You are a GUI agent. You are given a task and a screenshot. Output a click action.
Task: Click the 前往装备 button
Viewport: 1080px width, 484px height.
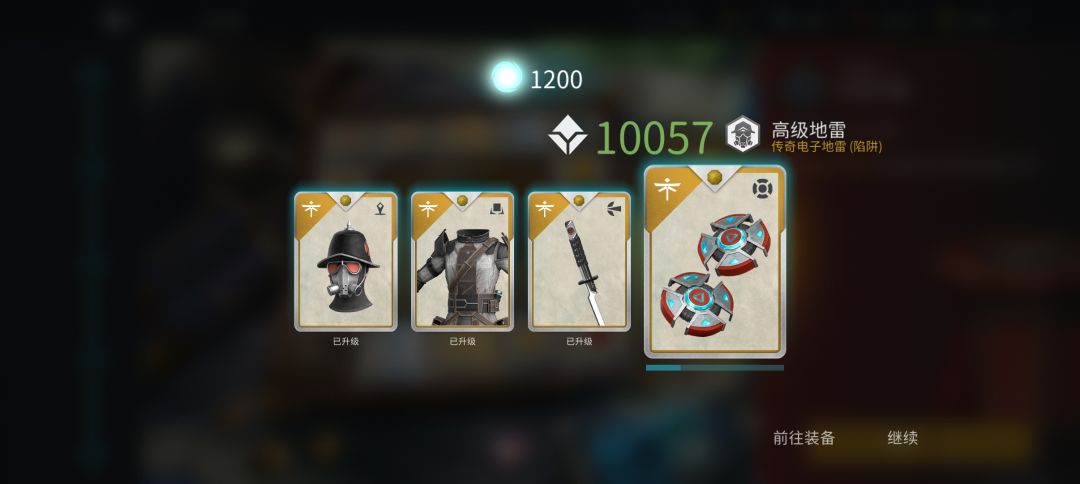(x=804, y=438)
